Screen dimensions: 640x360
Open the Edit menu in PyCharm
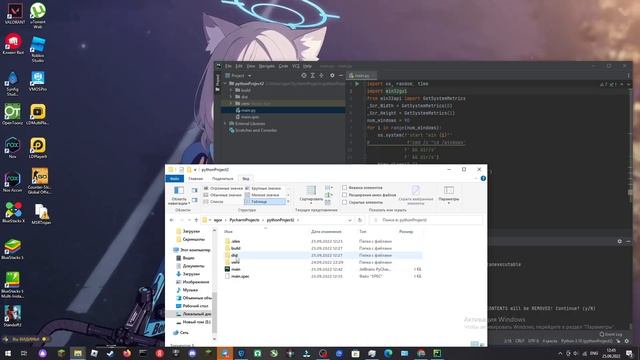click(239, 66)
